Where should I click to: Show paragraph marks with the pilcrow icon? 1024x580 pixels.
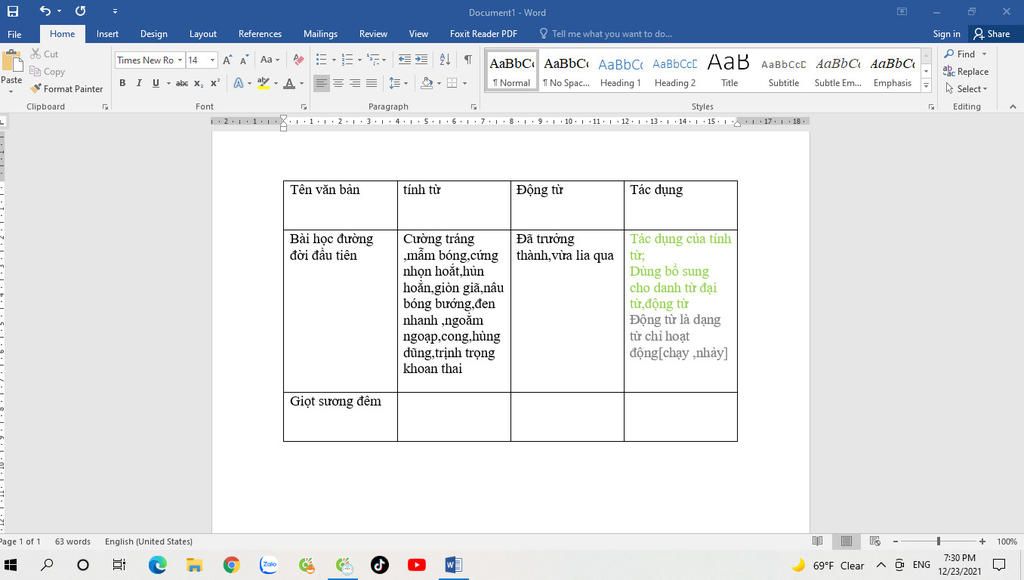(x=468, y=60)
